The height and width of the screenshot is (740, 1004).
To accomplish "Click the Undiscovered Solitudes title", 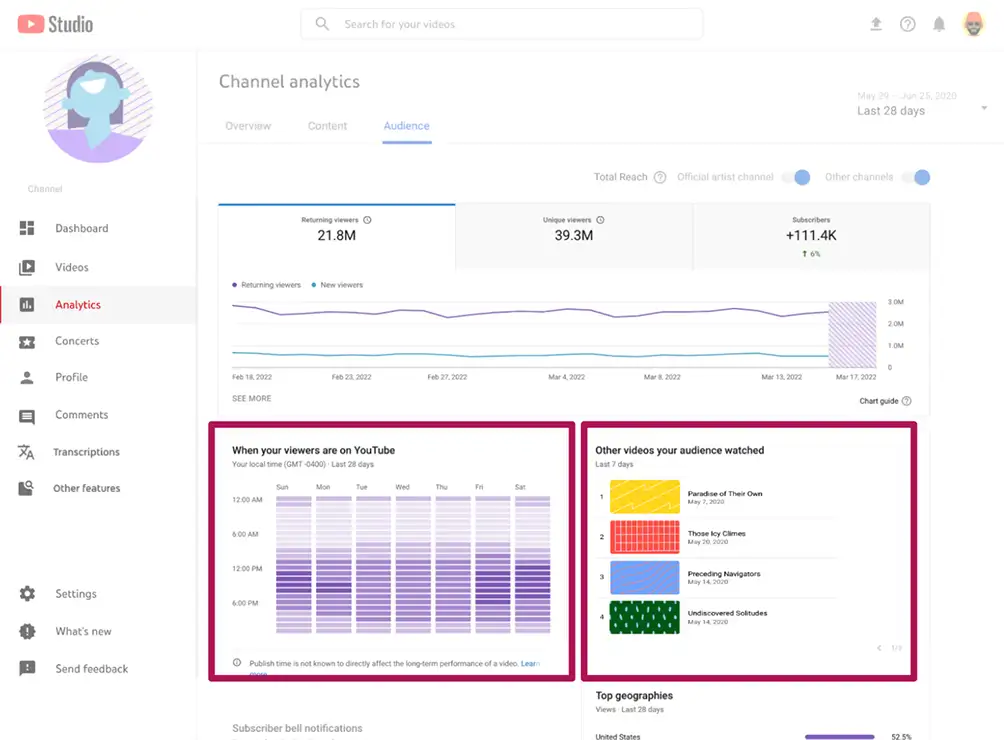I will 727,613.
